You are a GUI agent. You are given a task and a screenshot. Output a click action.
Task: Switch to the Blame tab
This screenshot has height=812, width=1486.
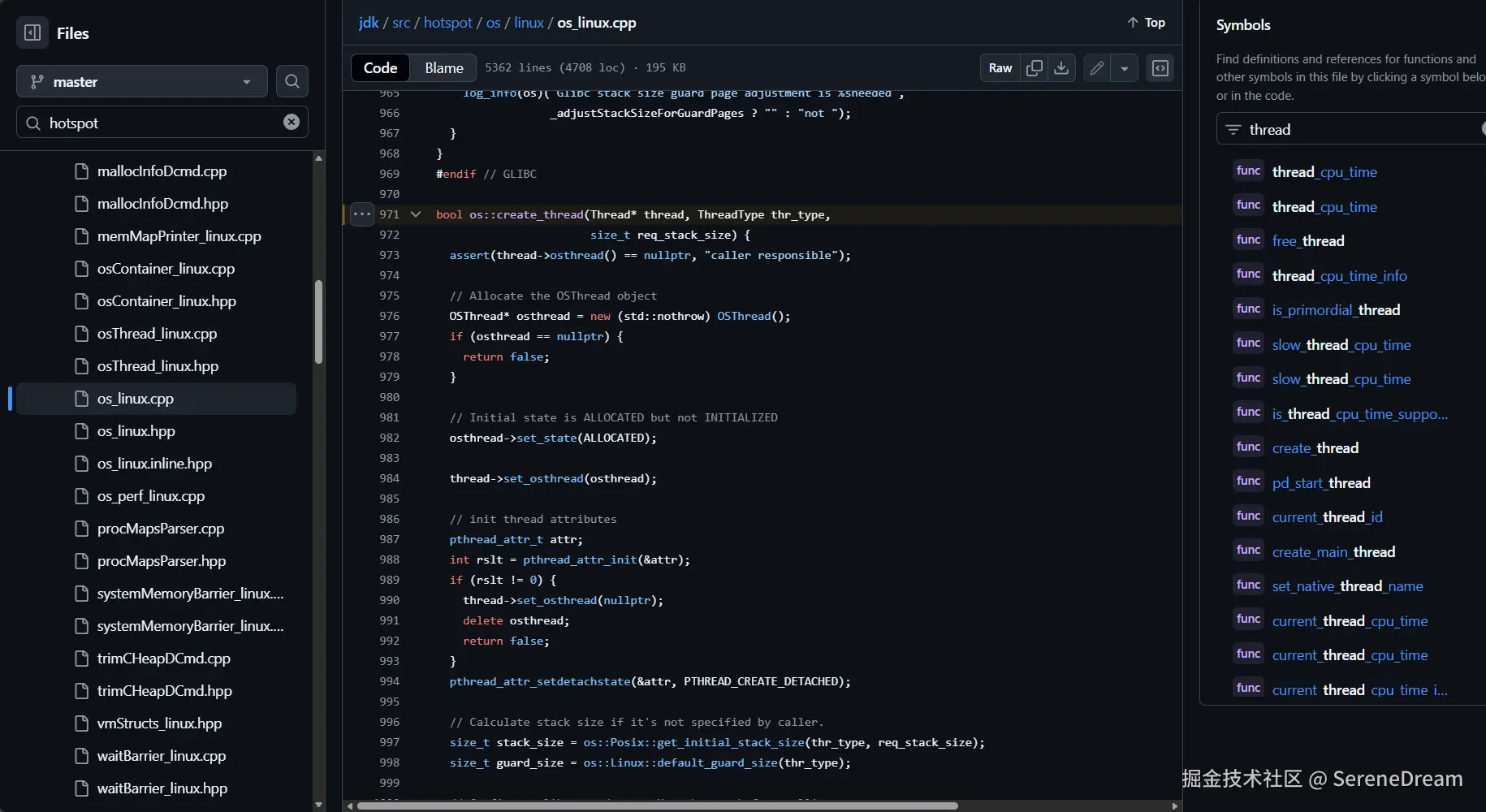point(443,68)
